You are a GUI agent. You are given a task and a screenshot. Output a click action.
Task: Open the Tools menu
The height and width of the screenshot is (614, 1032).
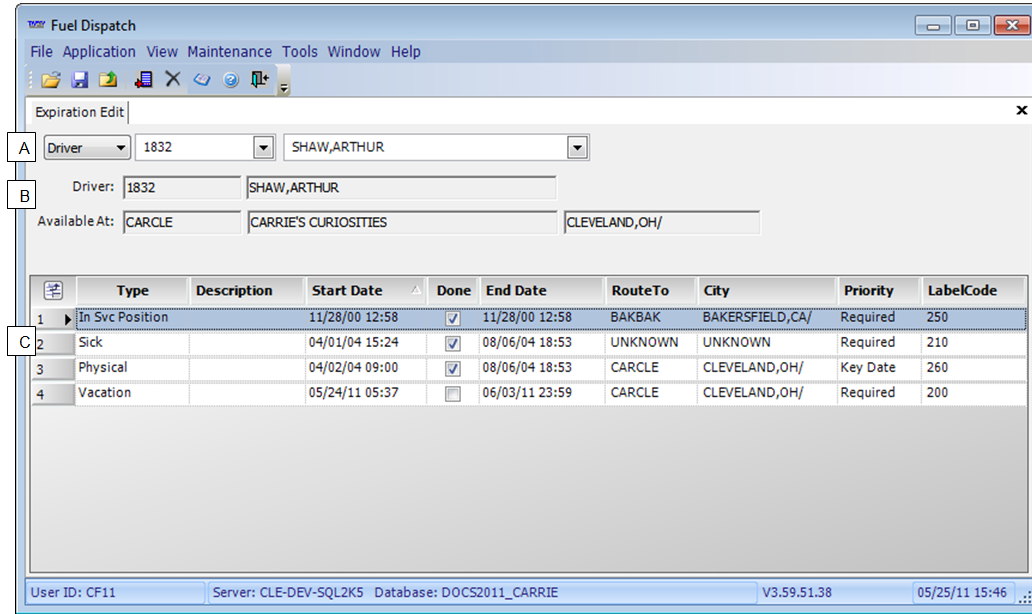click(x=299, y=52)
